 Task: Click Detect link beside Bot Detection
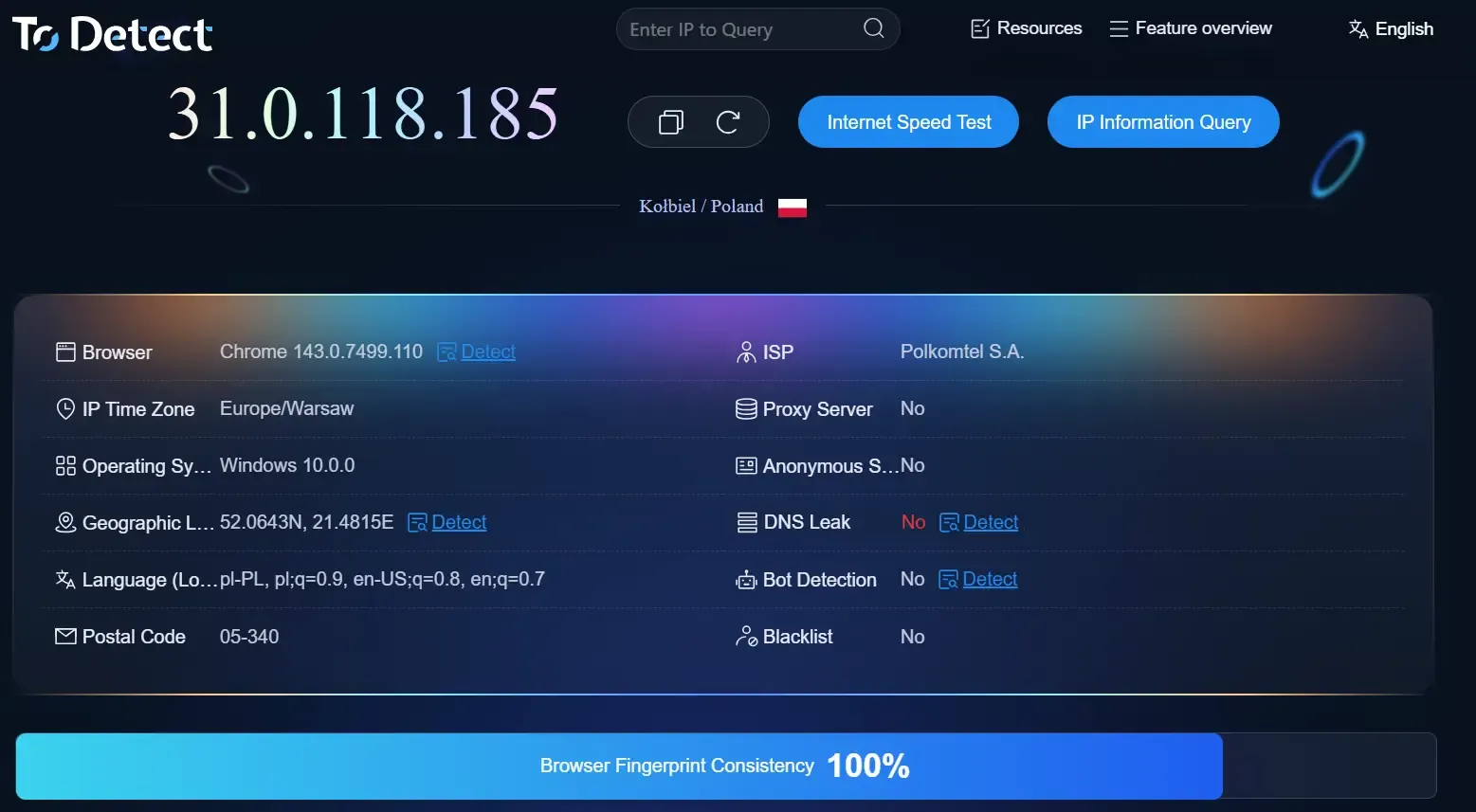(989, 579)
